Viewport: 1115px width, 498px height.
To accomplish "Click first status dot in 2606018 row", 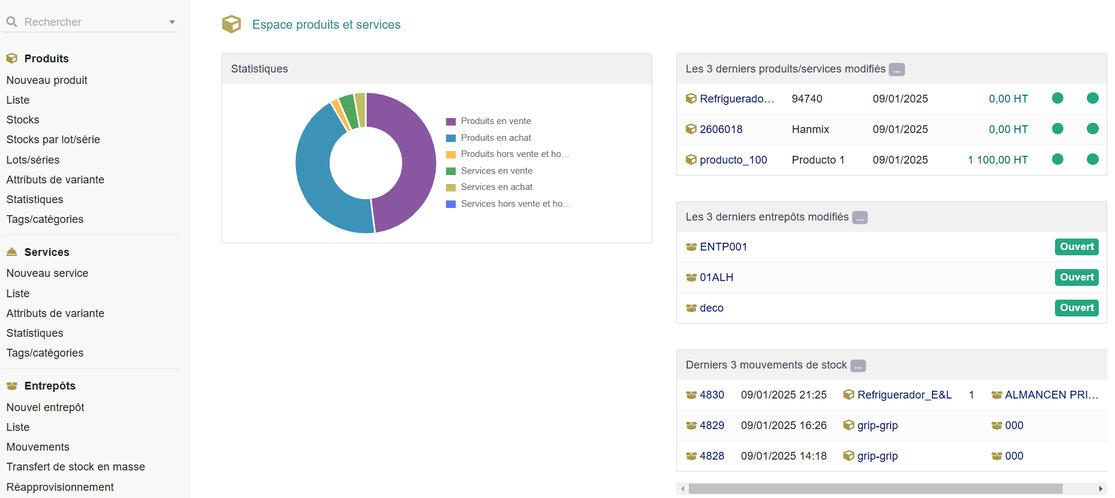I will [1057, 129].
